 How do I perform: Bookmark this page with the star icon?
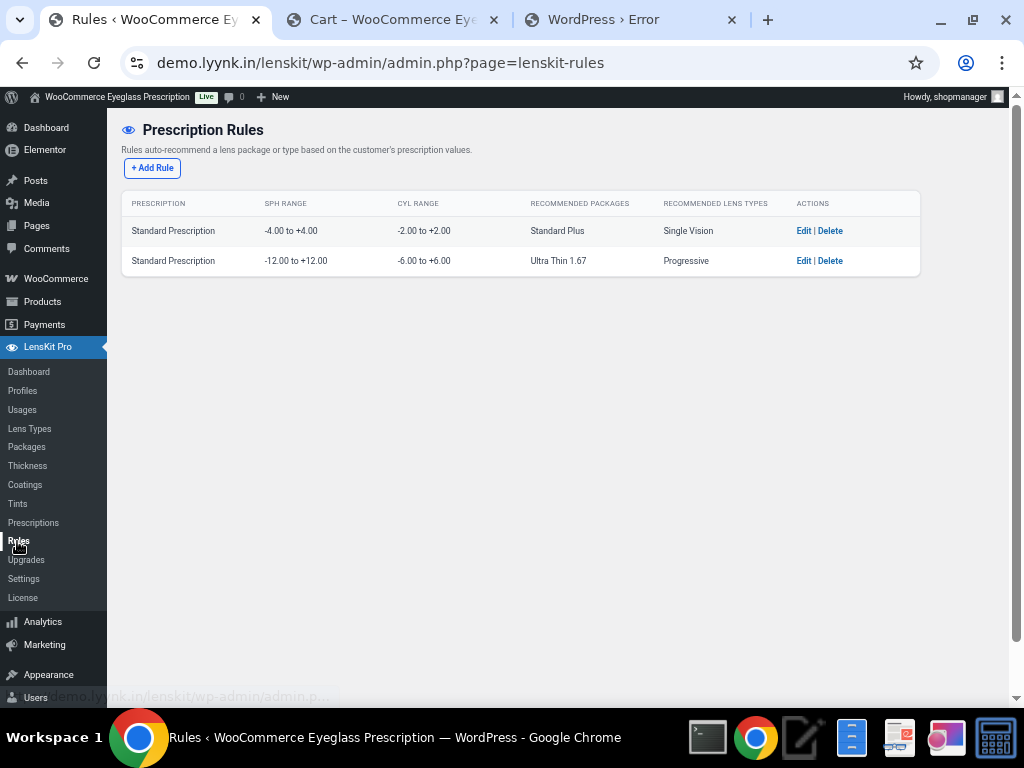coord(915,63)
